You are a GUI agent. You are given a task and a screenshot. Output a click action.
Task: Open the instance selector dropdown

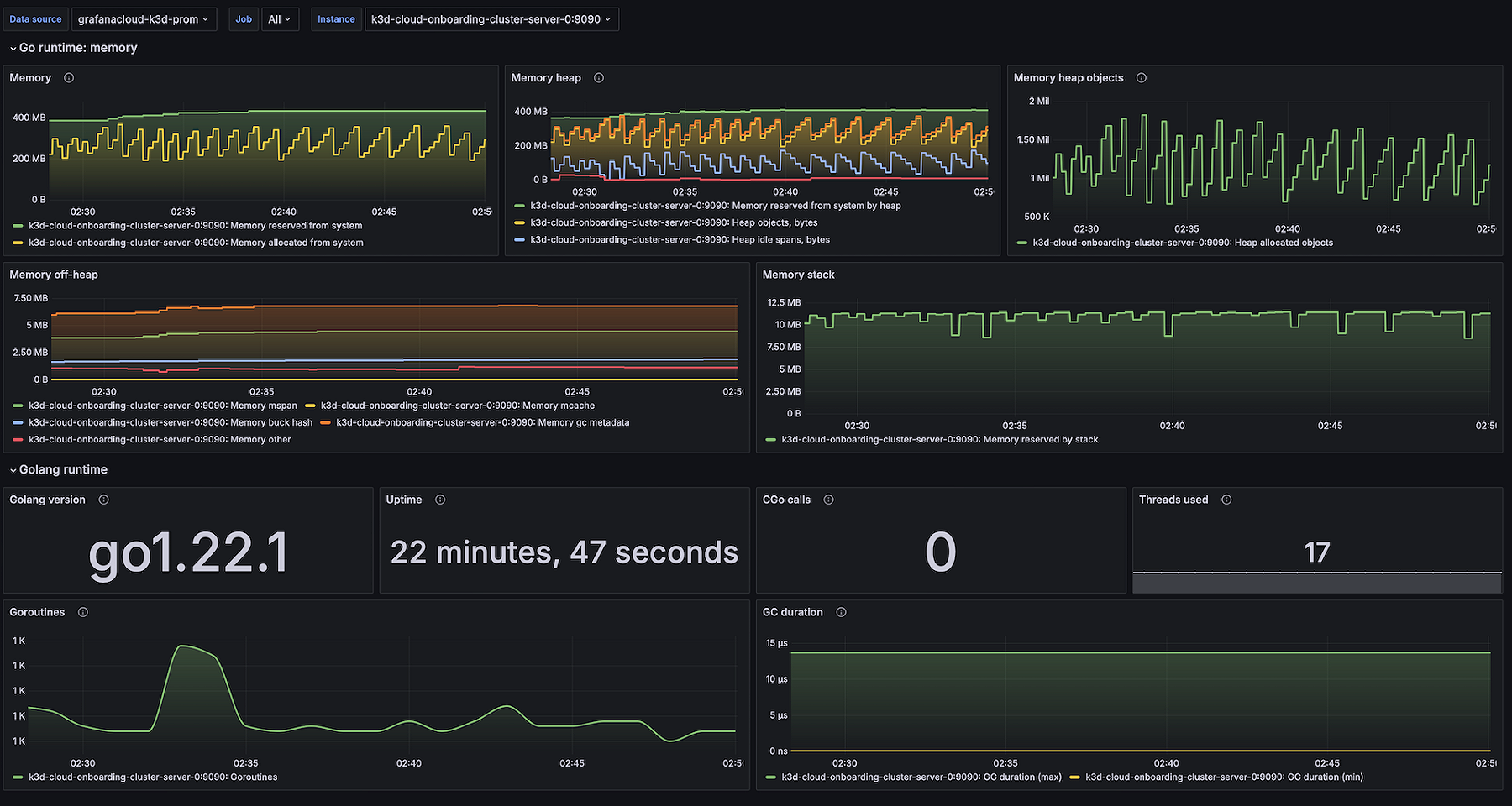(x=491, y=18)
